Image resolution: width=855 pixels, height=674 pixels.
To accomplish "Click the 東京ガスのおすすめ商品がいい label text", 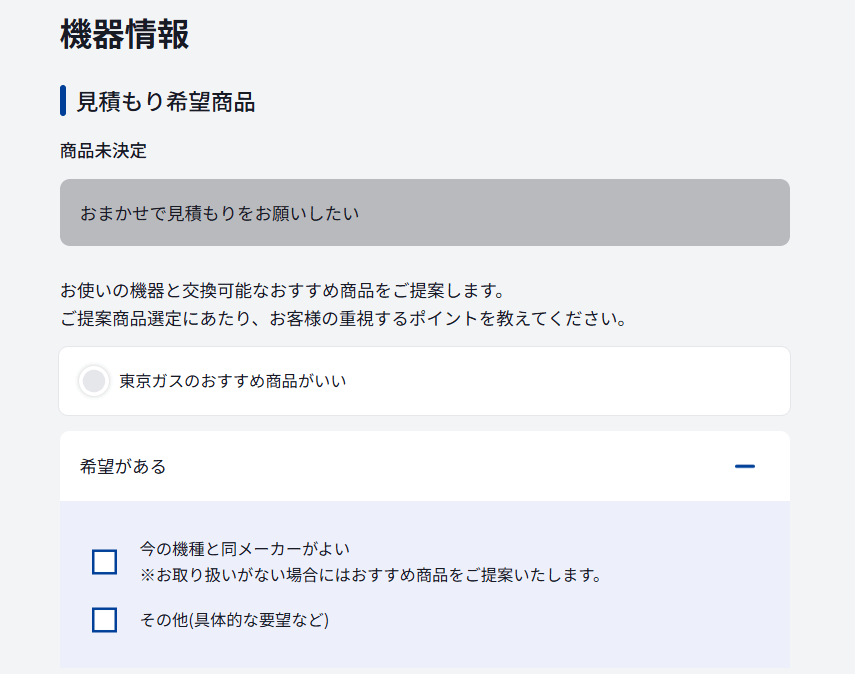I will [x=232, y=381].
